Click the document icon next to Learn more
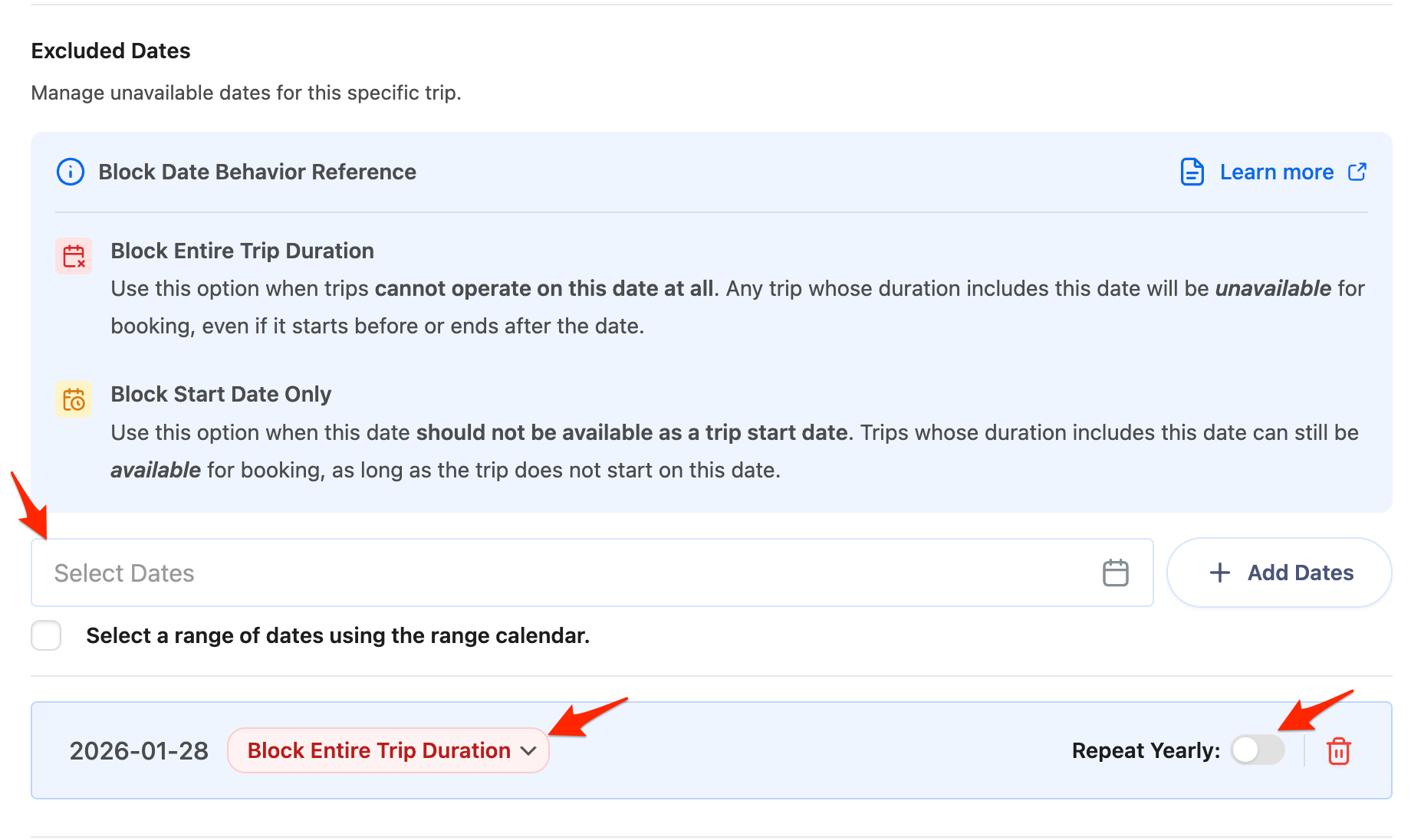 tap(1192, 172)
